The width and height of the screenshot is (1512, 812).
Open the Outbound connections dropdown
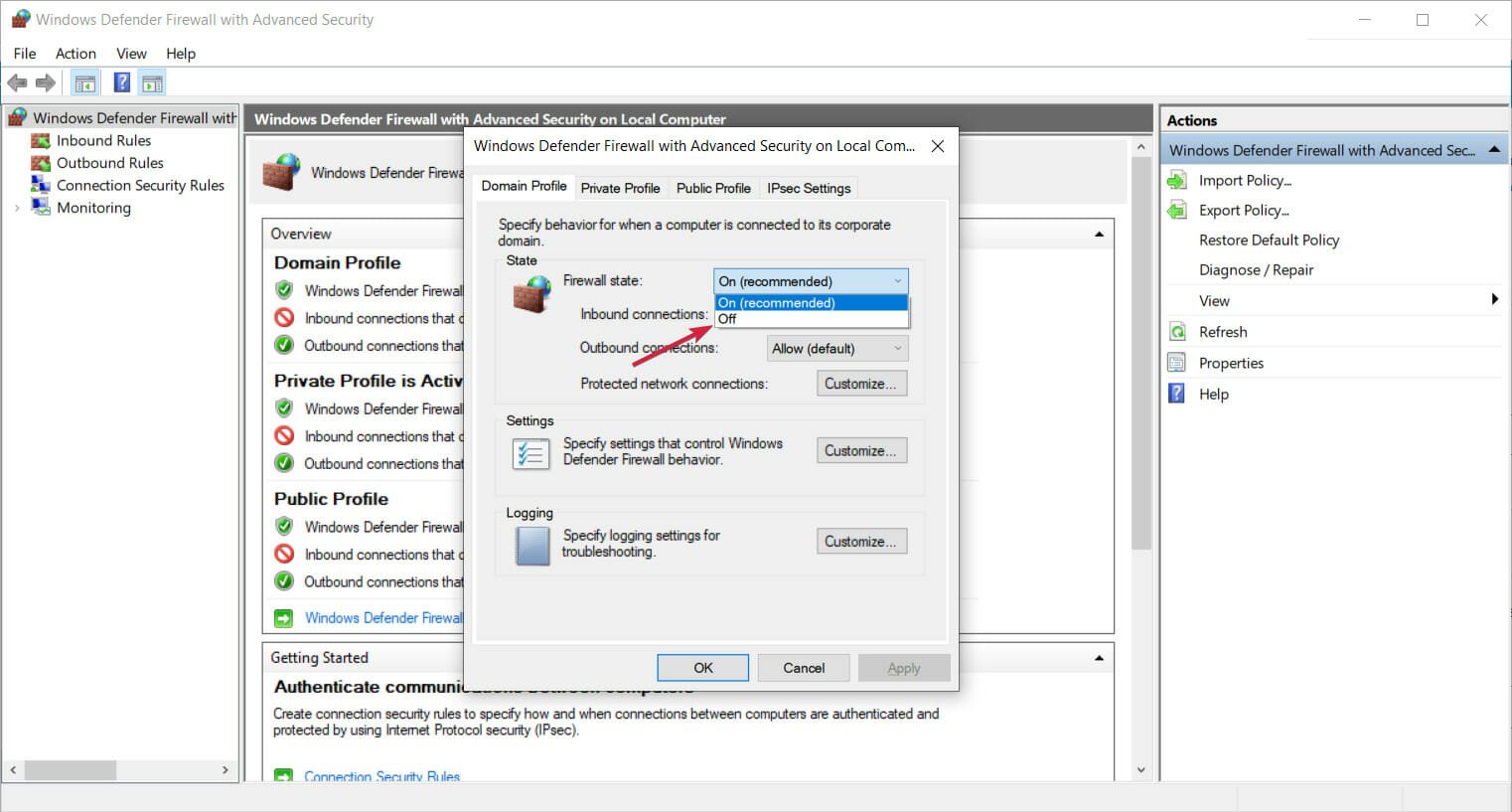point(837,349)
